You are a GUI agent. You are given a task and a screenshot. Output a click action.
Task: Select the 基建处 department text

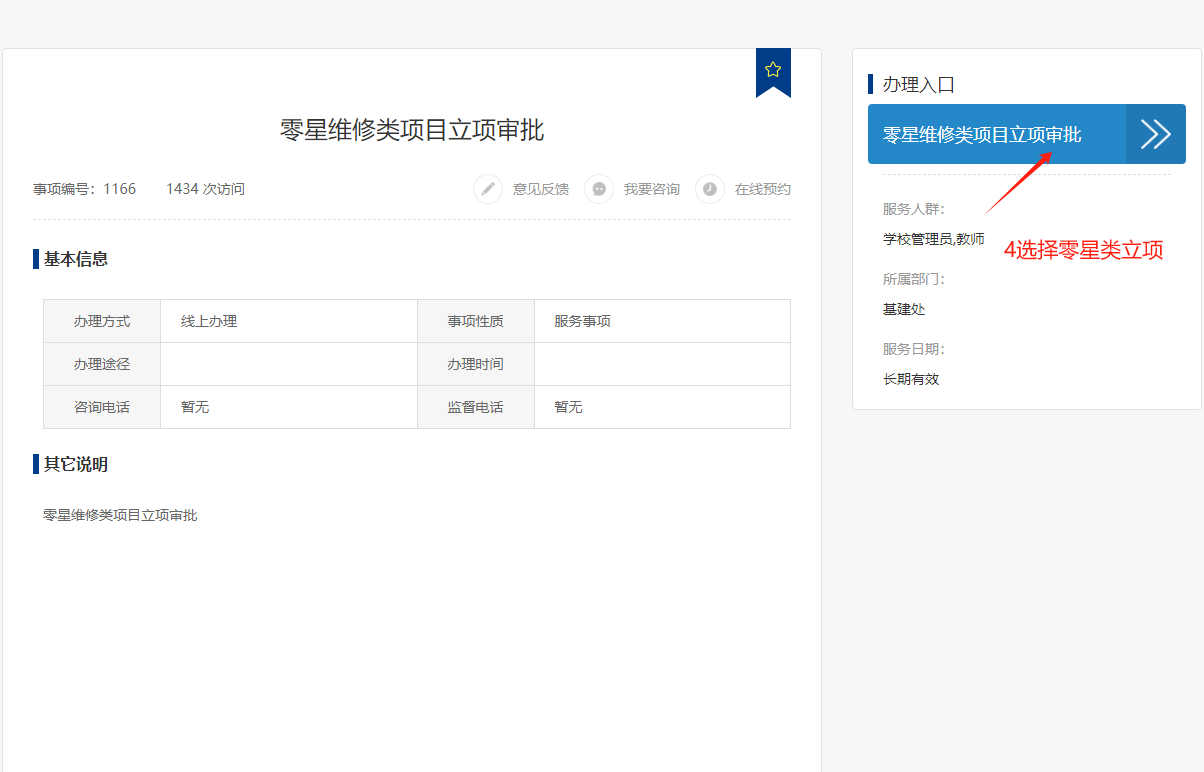(x=904, y=309)
